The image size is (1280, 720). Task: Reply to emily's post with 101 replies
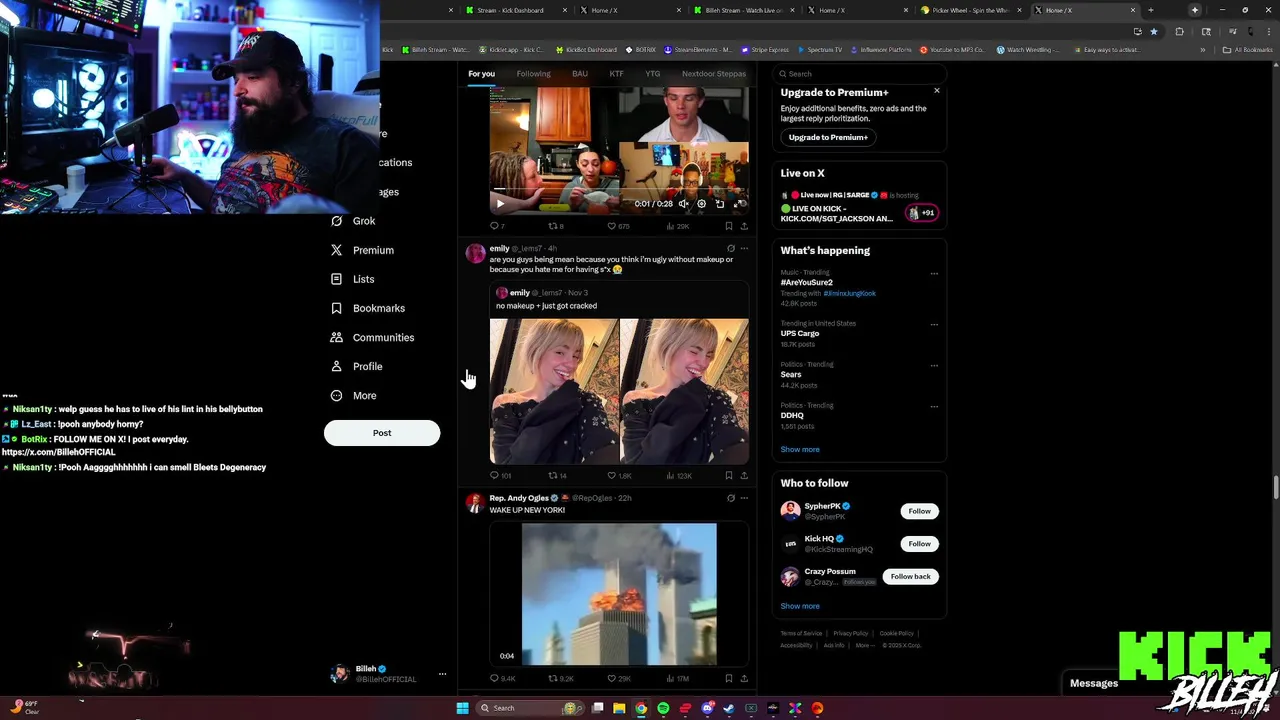(x=500, y=476)
